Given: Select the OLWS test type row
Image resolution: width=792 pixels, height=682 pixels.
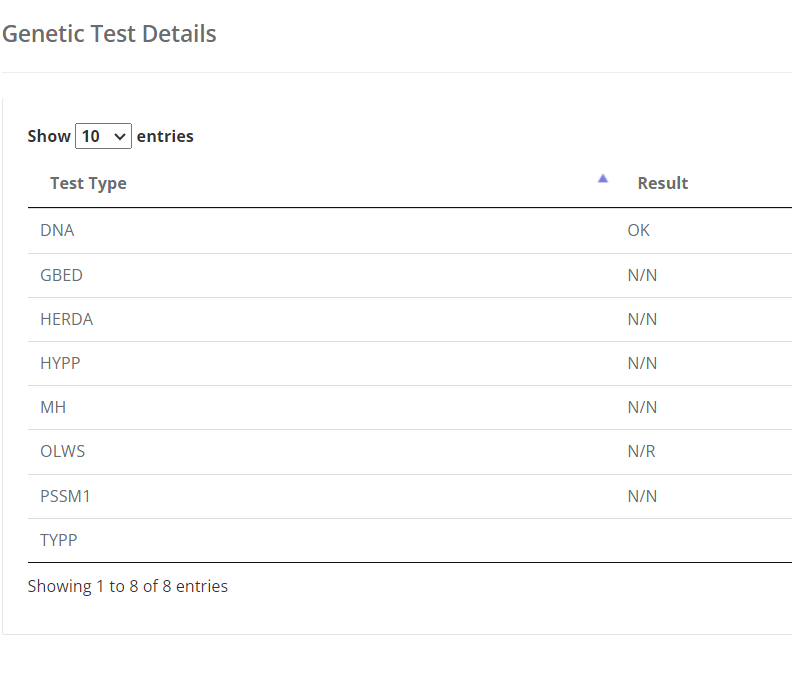Looking at the screenshot, I should pyautogui.click(x=410, y=451).
